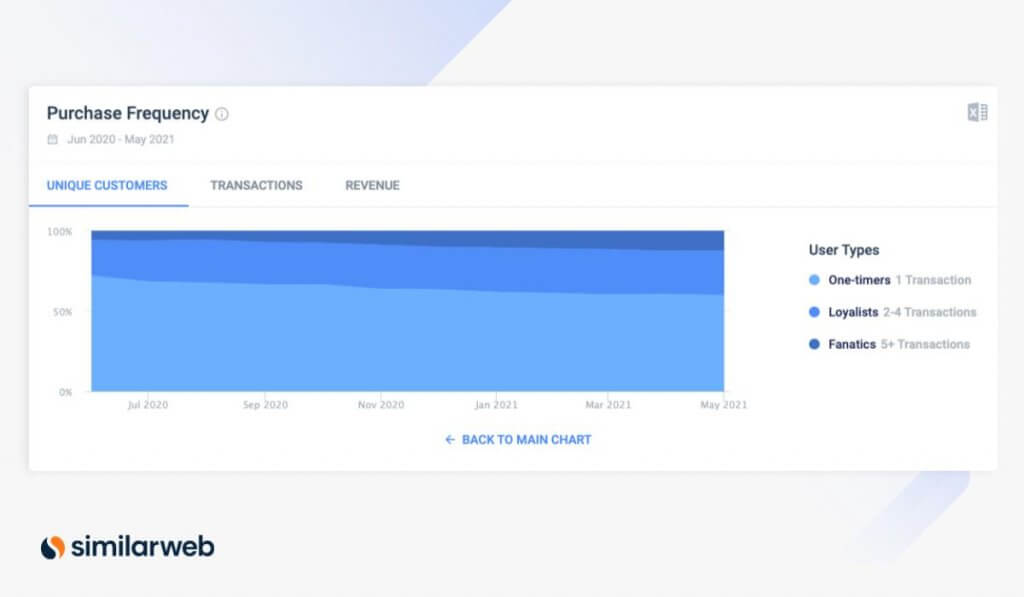Select the Unique Customers tab
Screen dimensions: 1024x597
click(107, 185)
